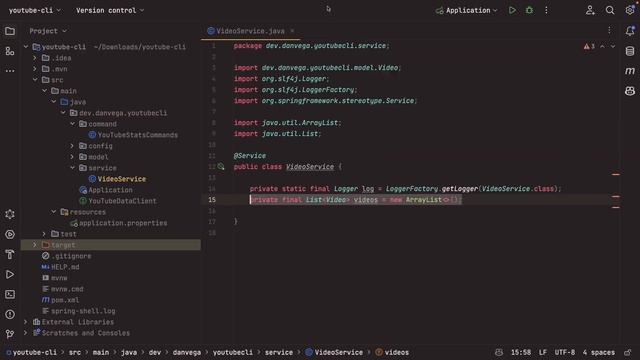Open Search Everywhere magnifier

(x=610, y=10)
